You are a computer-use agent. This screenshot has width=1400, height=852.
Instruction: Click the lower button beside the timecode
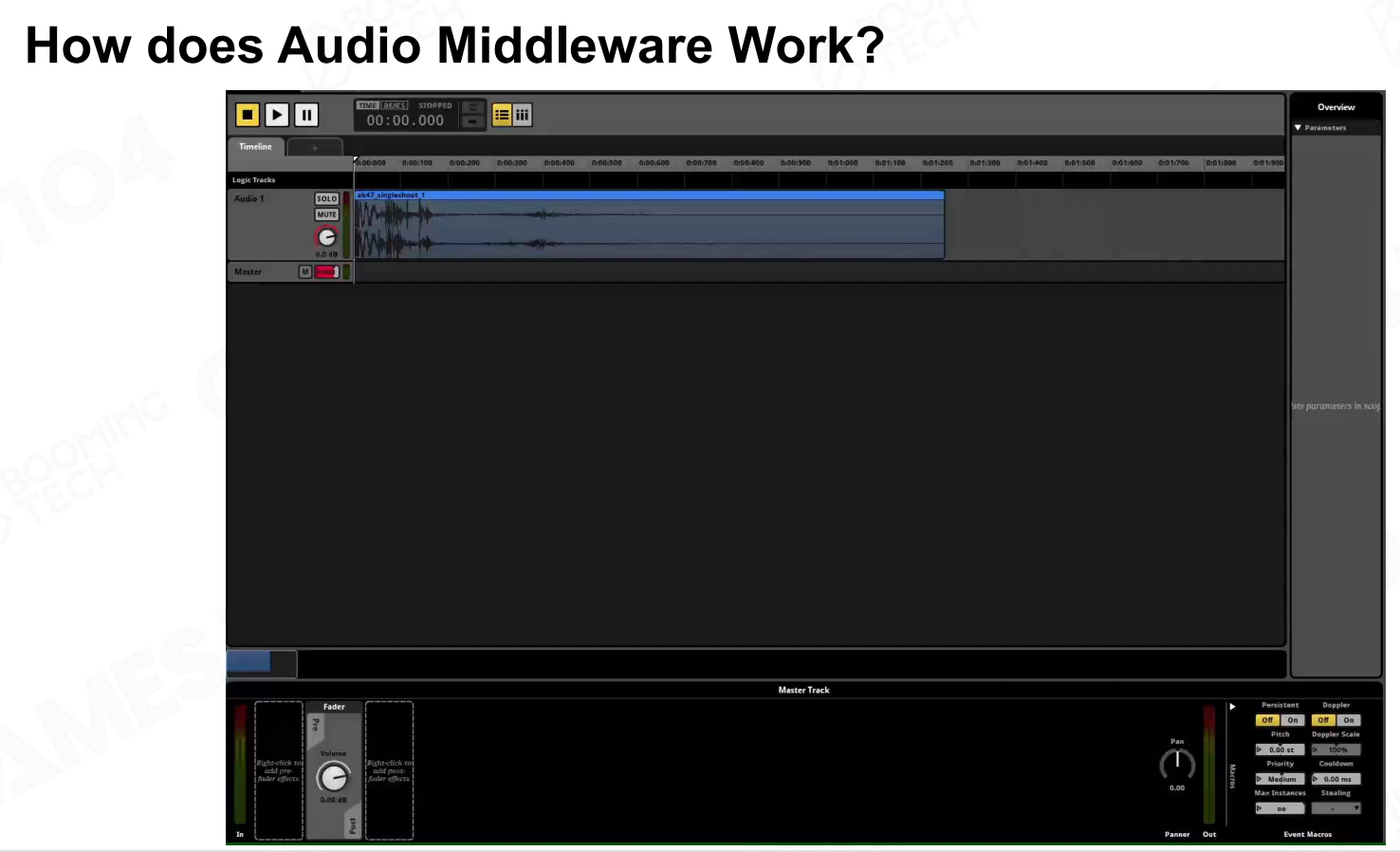(472, 121)
